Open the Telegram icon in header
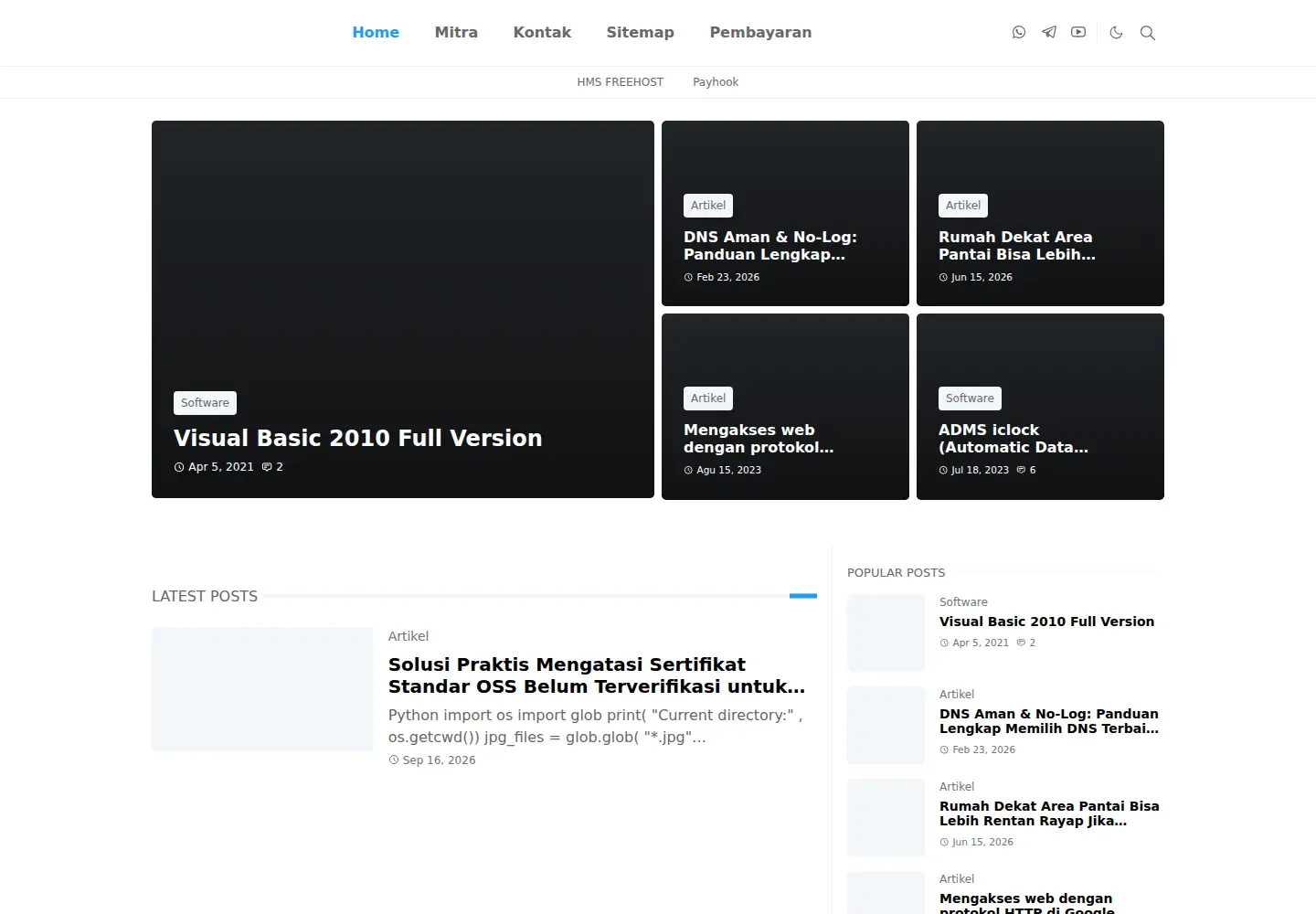This screenshot has height=914, width=1316. tap(1049, 32)
